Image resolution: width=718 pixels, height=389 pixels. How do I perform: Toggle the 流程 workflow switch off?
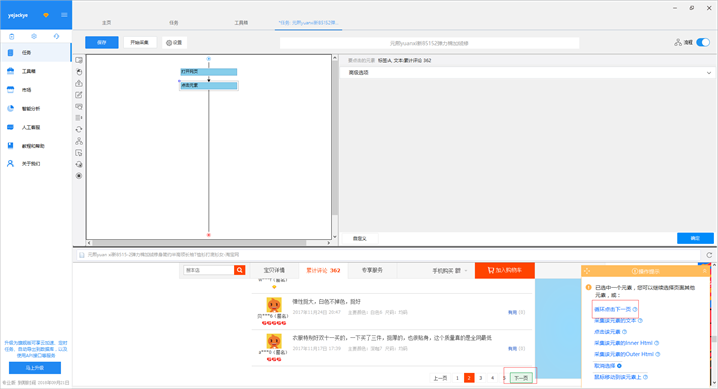pyautogui.click(x=703, y=42)
